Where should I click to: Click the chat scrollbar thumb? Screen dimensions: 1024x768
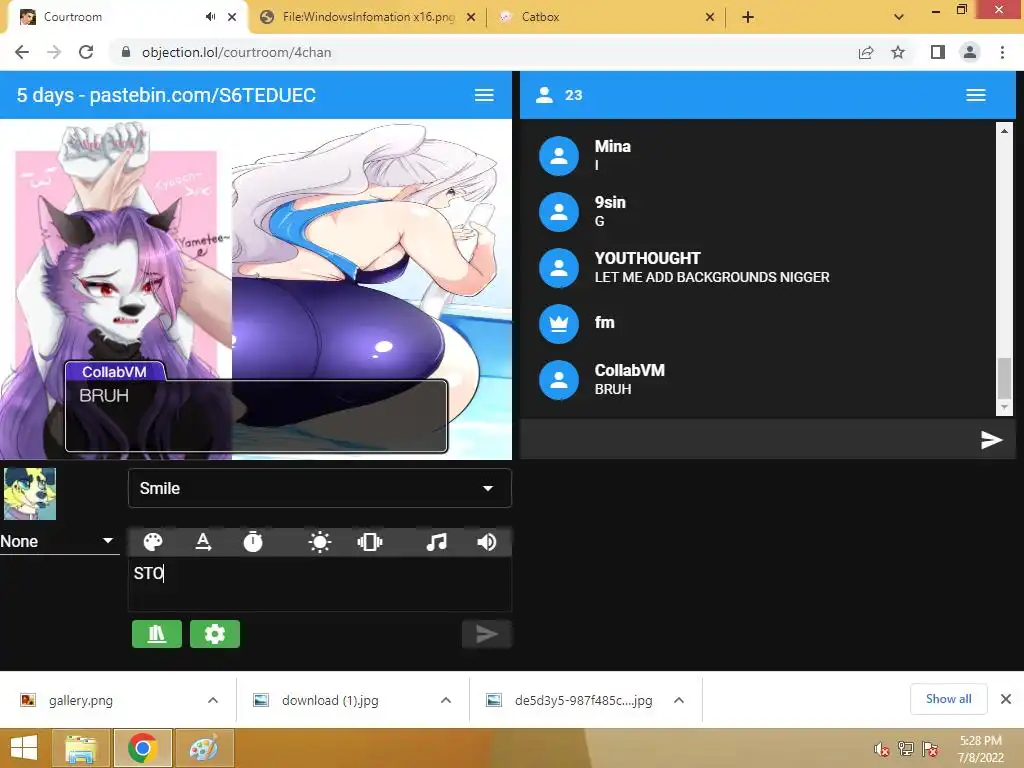(1004, 378)
